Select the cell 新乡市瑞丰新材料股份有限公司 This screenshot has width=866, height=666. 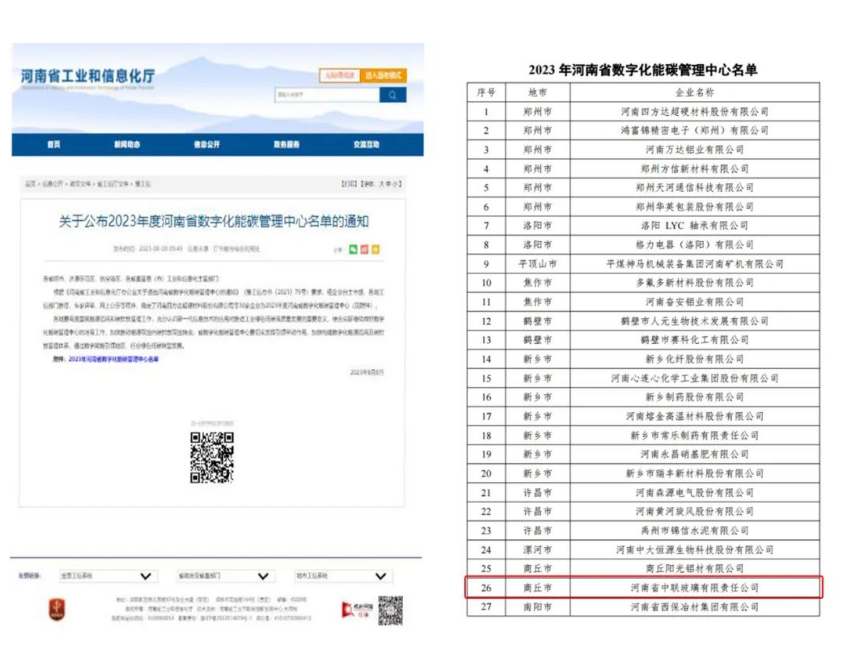(695, 473)
